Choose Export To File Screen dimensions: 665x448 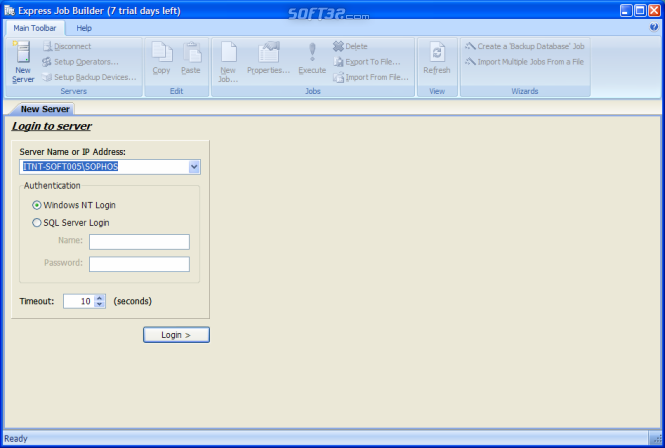click(367, 62)
